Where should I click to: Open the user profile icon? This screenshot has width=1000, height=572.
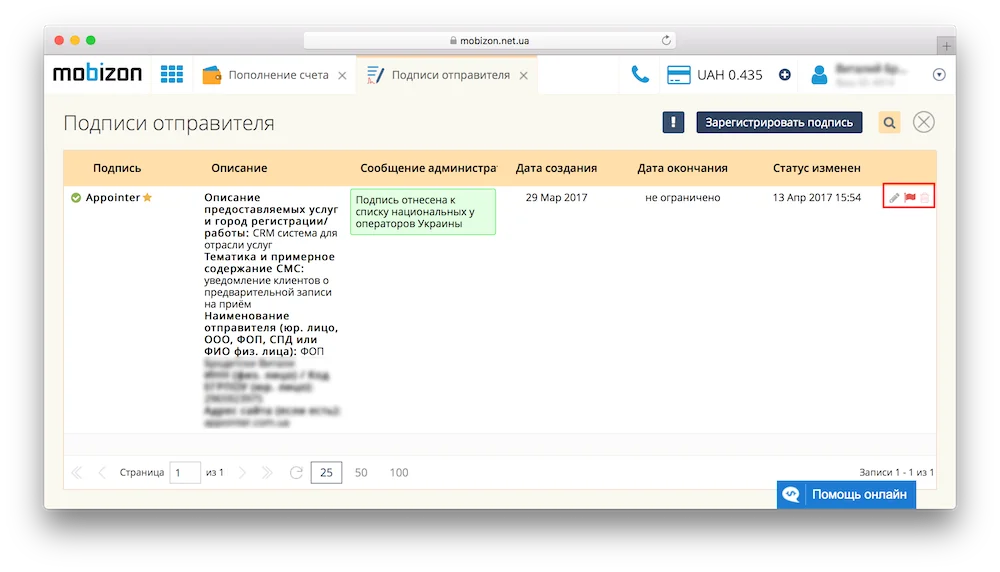point(820,75)
